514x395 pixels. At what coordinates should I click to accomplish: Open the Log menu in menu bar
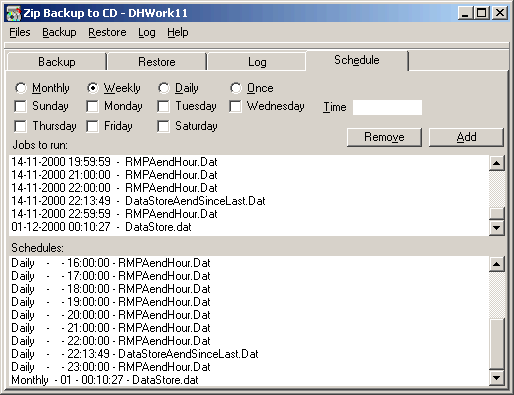click(x=147, y=32)
